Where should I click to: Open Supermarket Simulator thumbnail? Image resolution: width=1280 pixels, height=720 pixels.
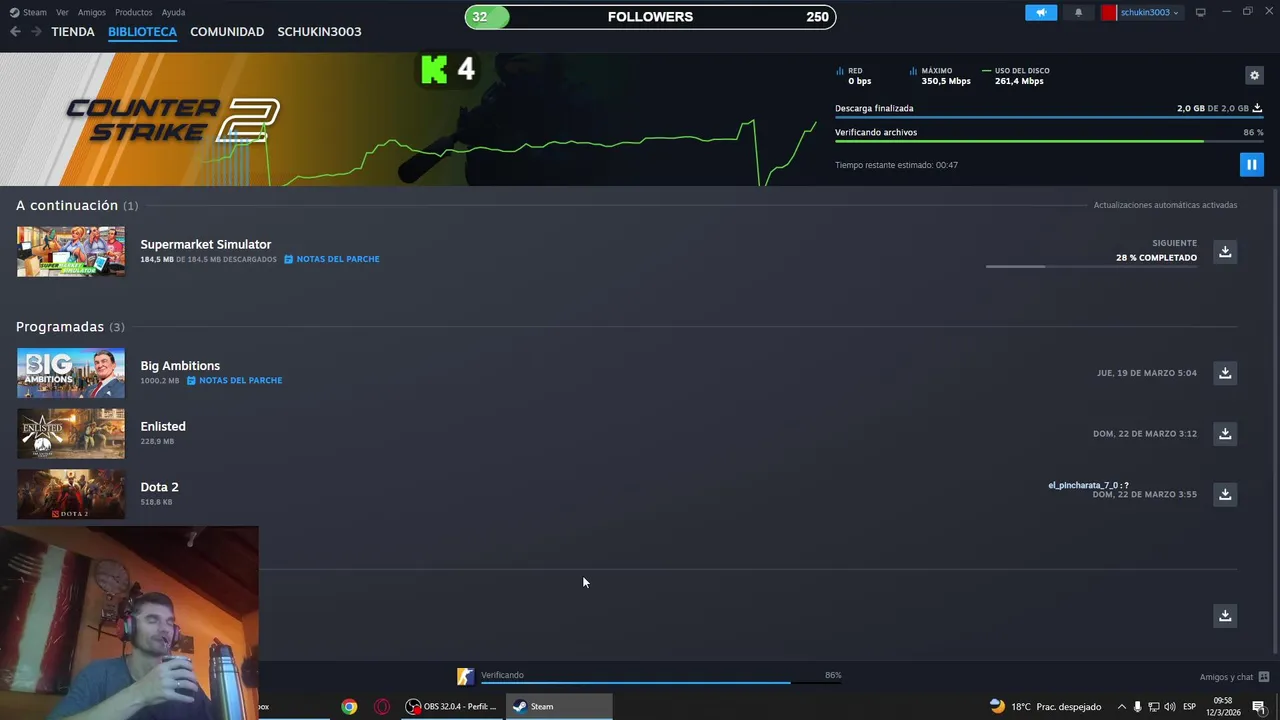point(71,251)
